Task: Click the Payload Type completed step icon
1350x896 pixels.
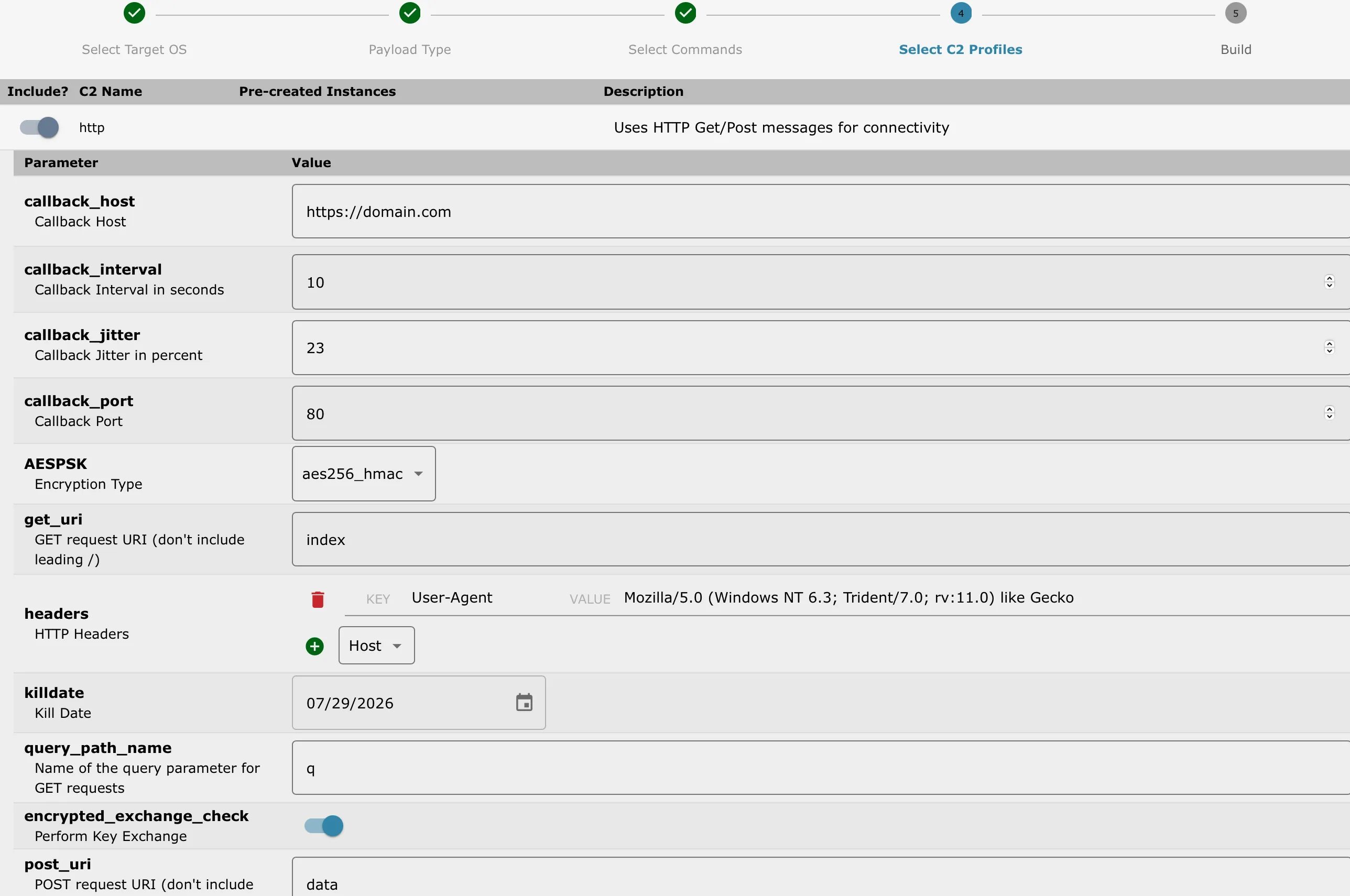Action: (410, 13)
